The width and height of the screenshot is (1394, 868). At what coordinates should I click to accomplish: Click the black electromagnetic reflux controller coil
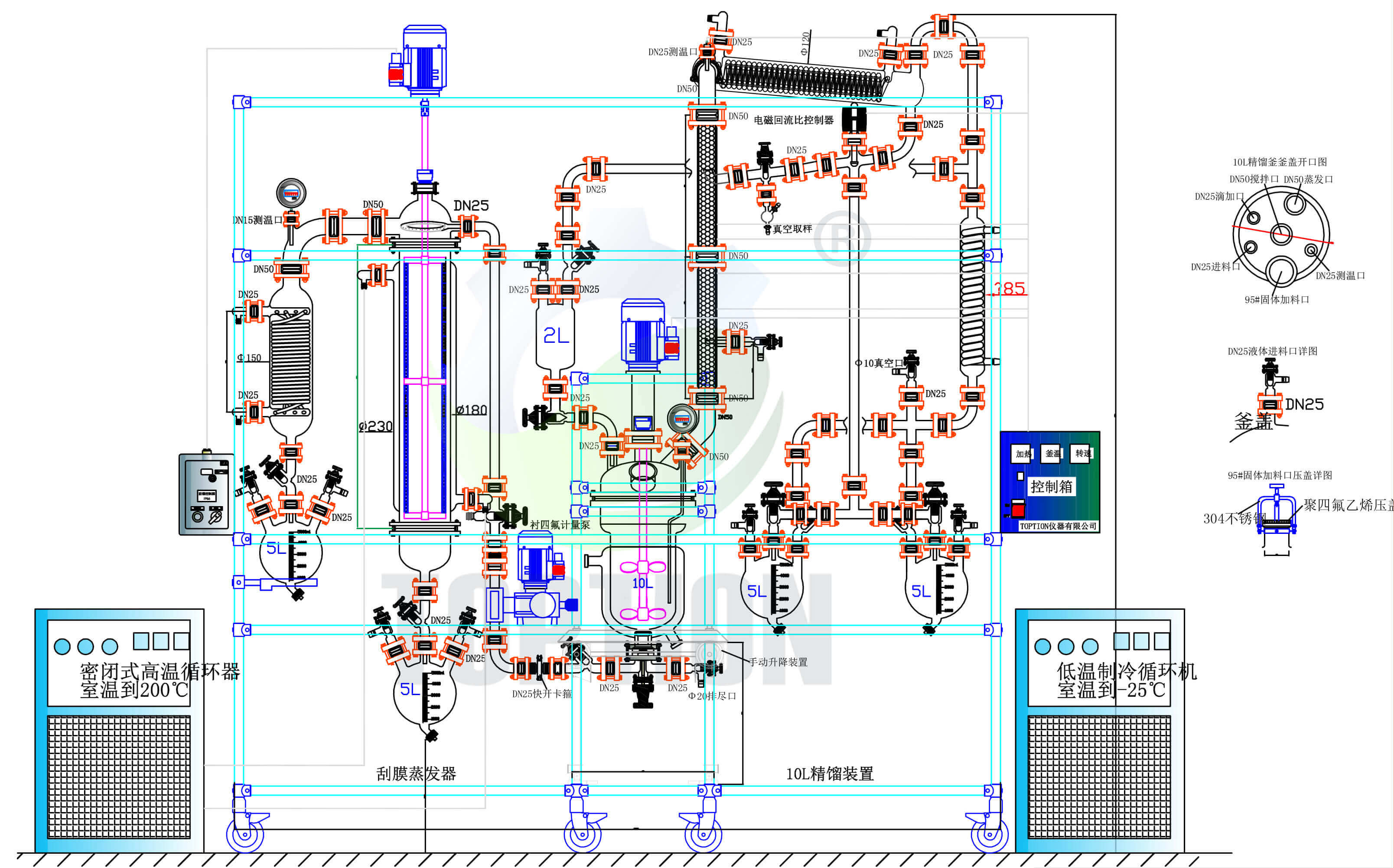[854, 120]
